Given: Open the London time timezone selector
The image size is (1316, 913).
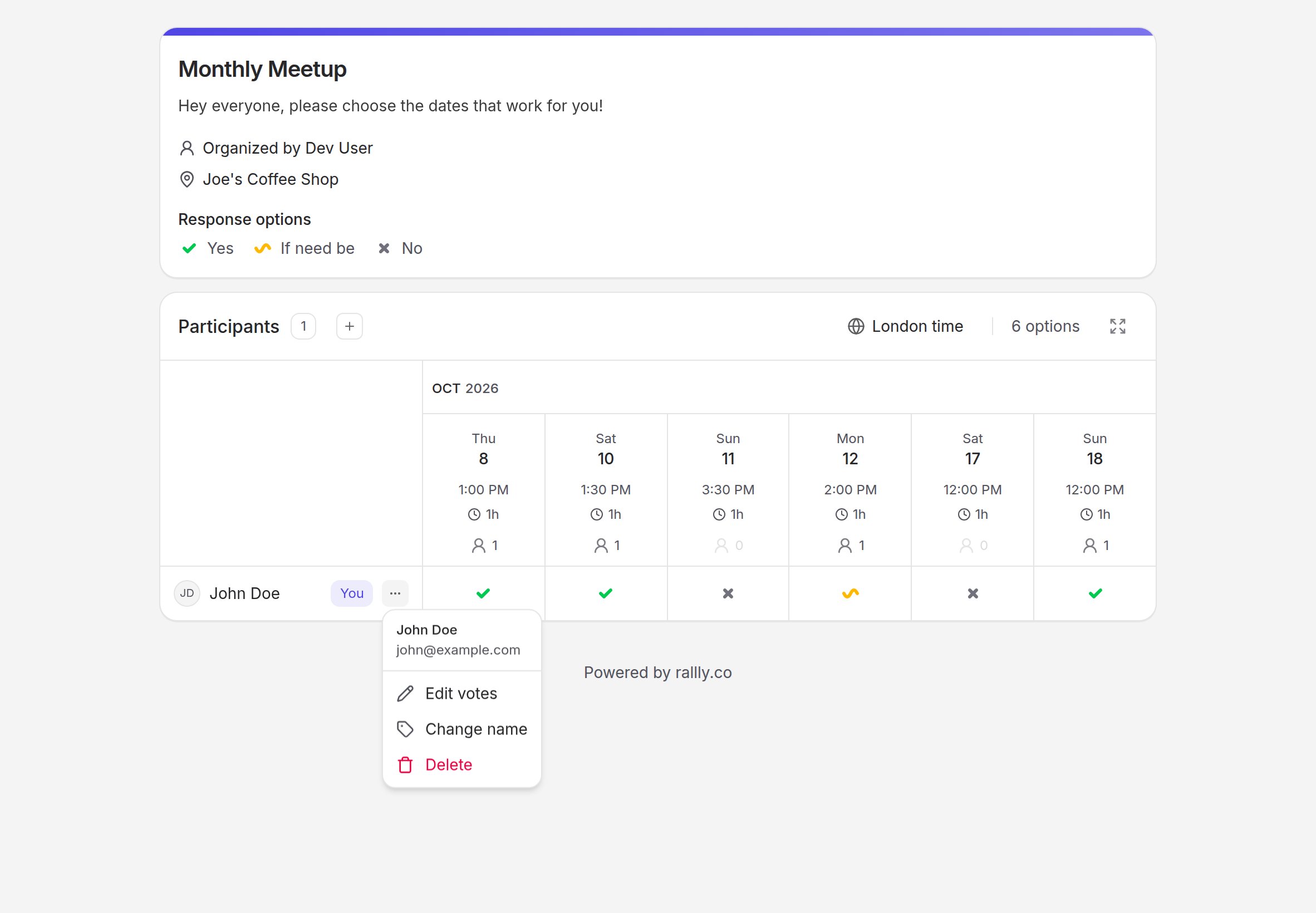Looking at the screenshot, I should coord(905,326).
